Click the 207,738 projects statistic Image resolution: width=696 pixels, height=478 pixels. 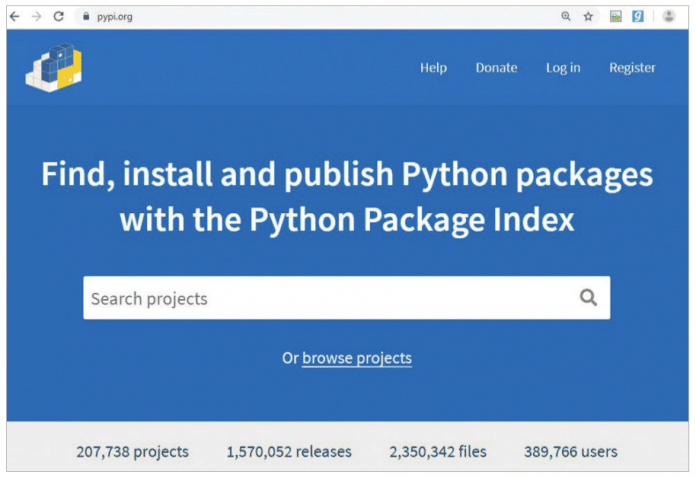pos(132,452)
